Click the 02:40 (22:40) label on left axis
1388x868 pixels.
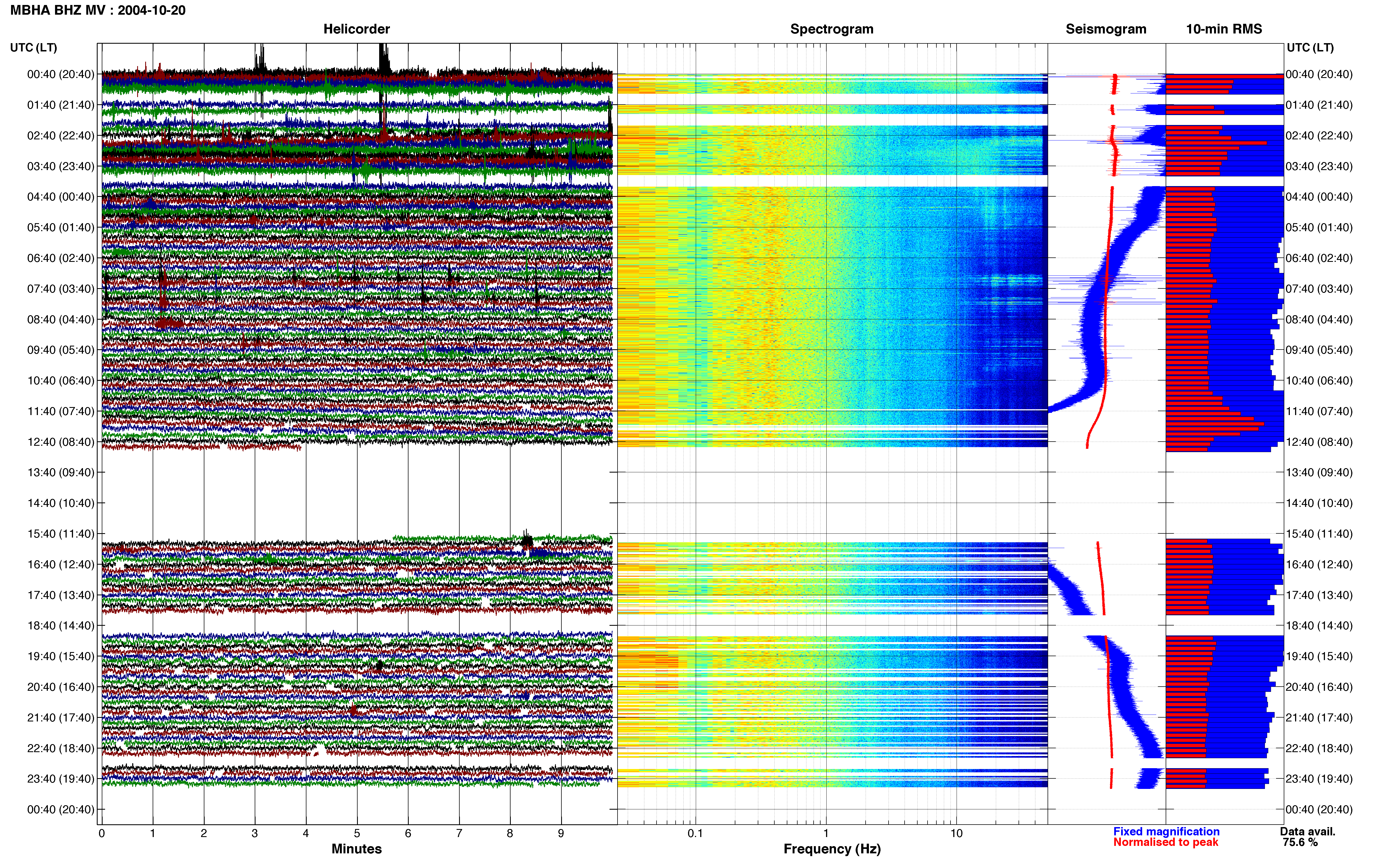pyautogui.click(x=60, y=135)
